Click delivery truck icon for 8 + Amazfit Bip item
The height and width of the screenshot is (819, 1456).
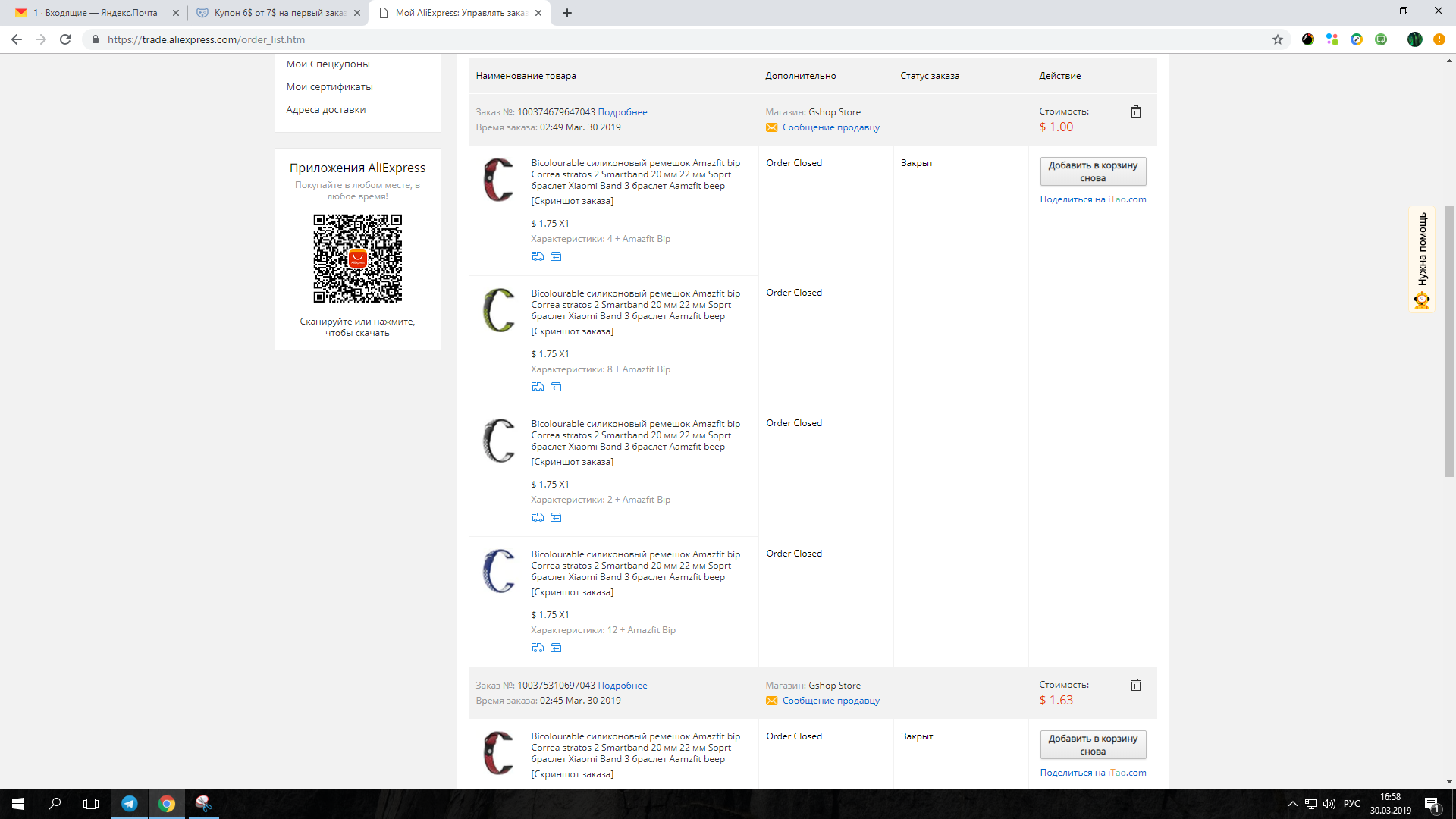coord(538,387)
